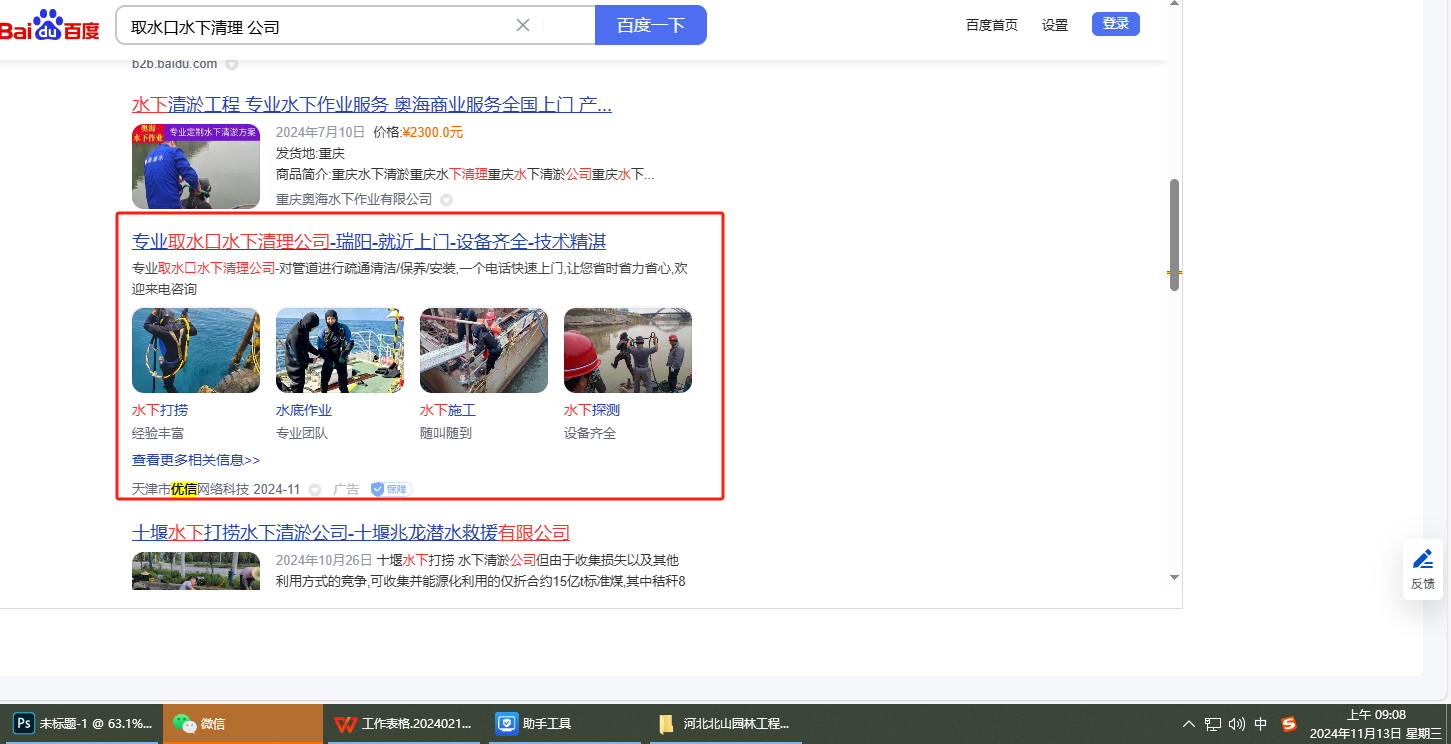
Task: Open the 十堰水下打捞水下清淤公司 result title
Action: click(x=351, y=532)
